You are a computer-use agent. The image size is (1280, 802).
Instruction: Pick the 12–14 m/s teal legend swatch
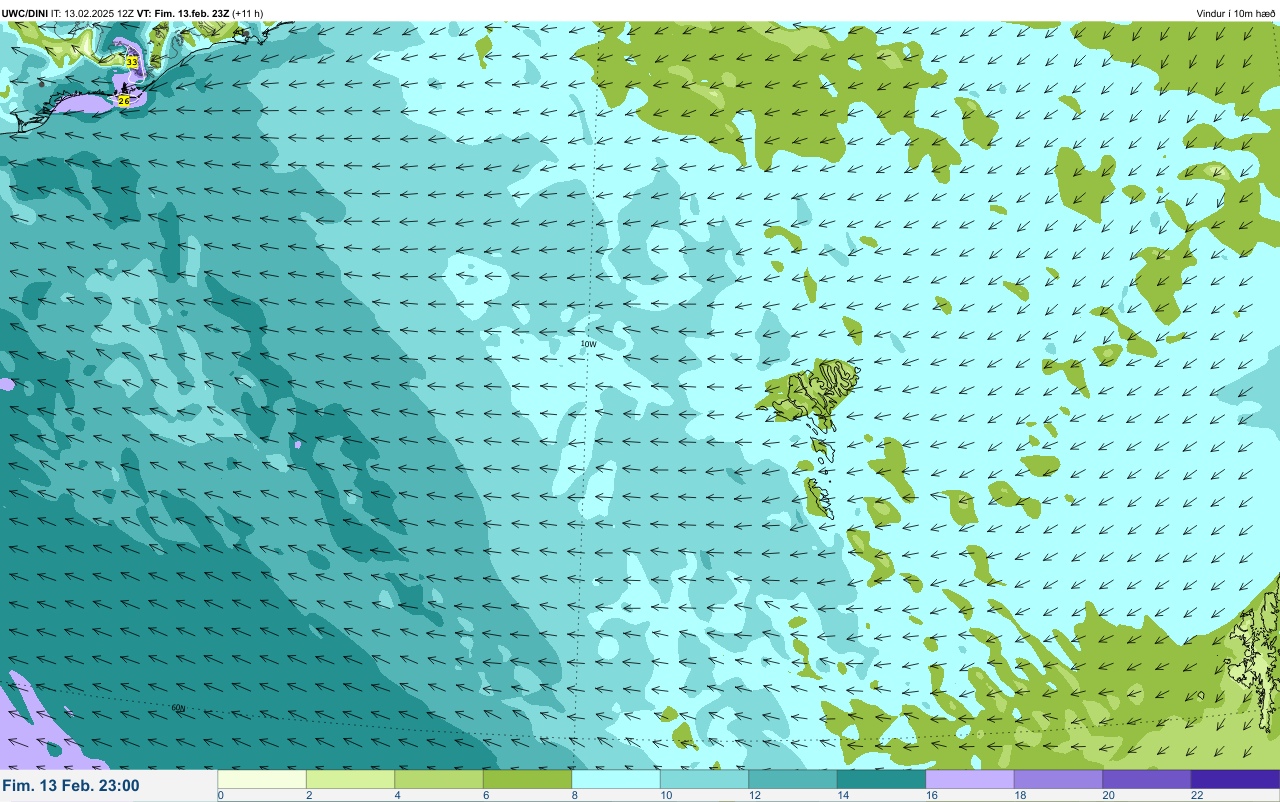793,779
